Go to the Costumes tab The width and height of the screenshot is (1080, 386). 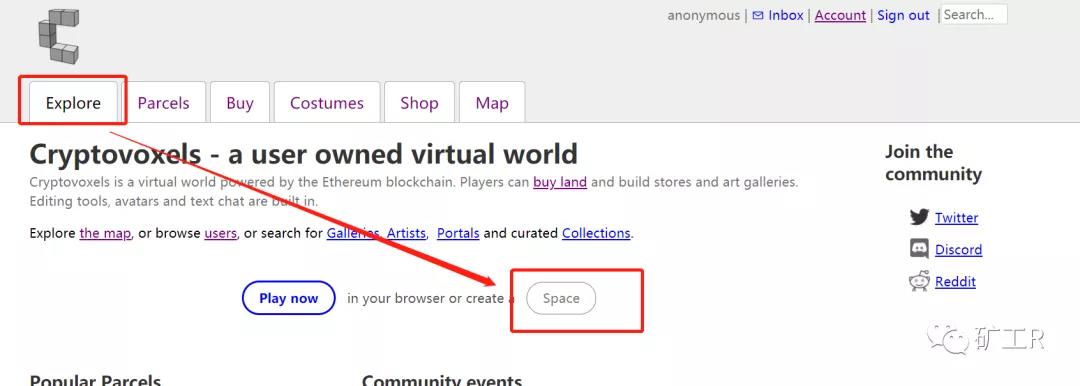click(x=326, y=103)
